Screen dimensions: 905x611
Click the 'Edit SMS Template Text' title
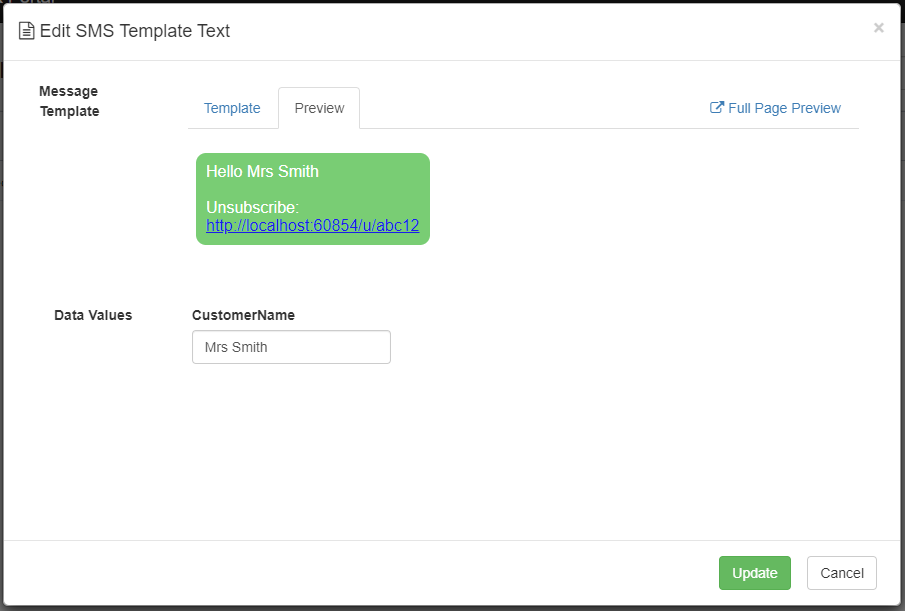[134, 31]
